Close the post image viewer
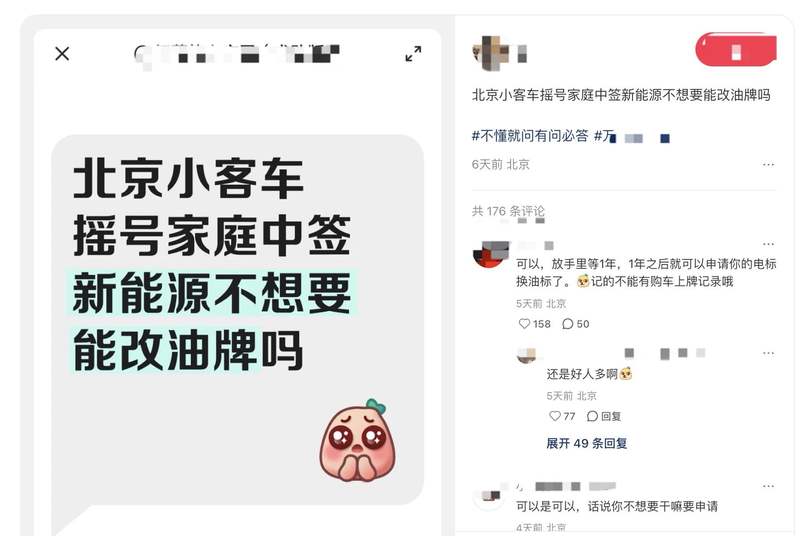Image resolution: width=800 pixels, height=536 pixels. tap(62, 54)
